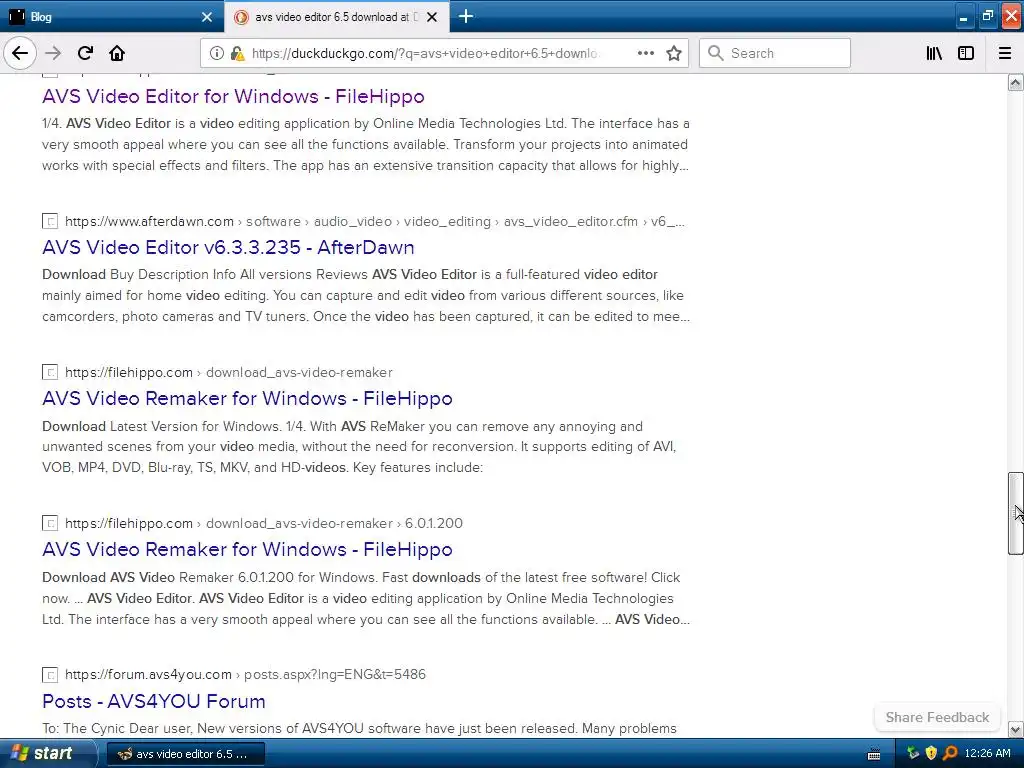Click the network connection tray icon
This screenshot has width=1024, height=768.
click(x=912, y=754)
